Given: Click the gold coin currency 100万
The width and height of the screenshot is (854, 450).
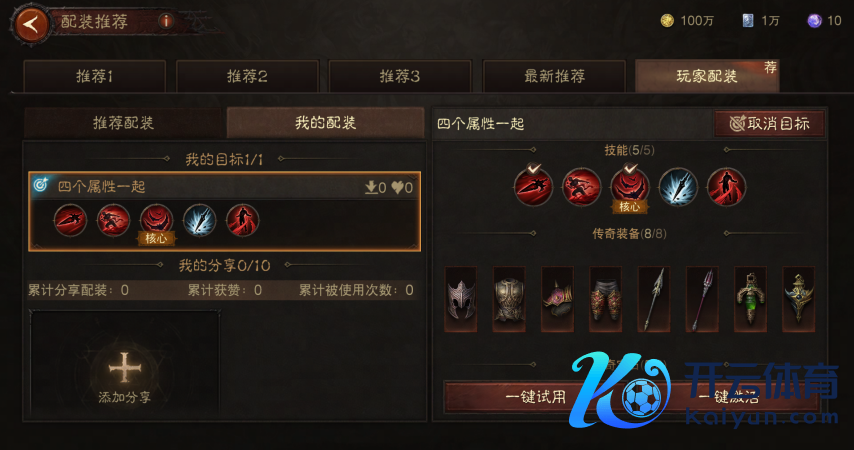Looking at the screenshot, I should (687, 21).
